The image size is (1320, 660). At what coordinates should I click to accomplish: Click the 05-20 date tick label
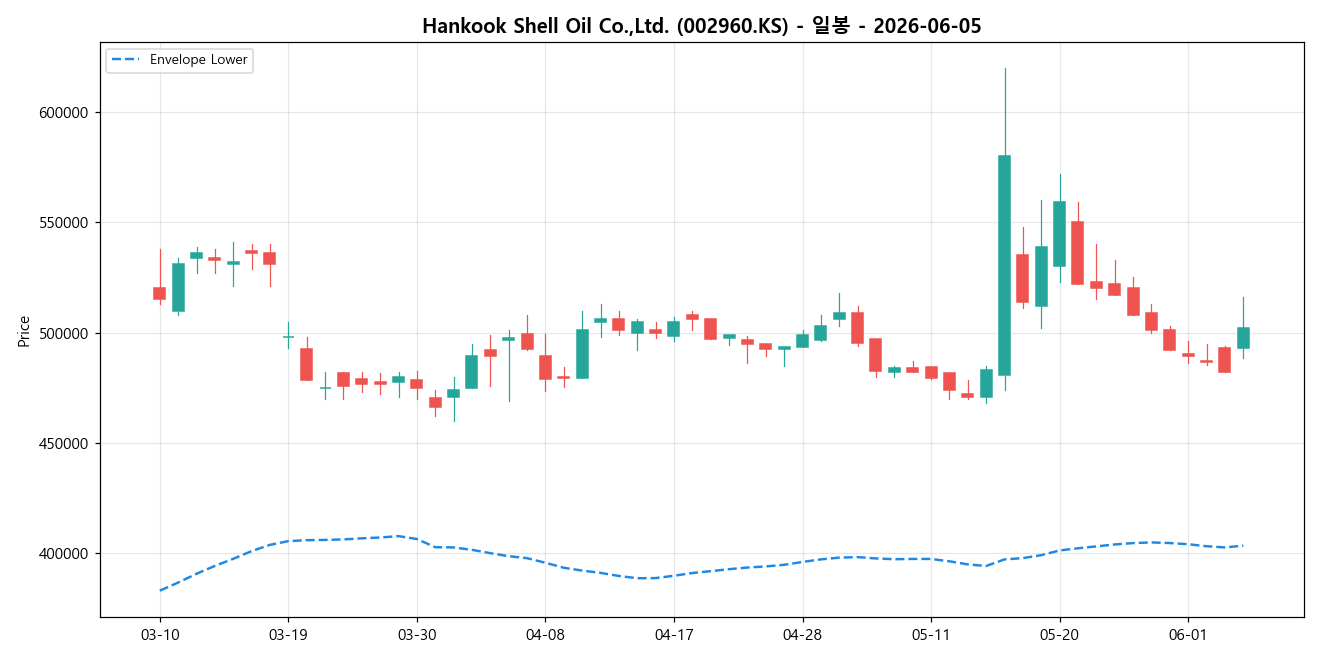pyautogui.click(x=1059, y=635)
